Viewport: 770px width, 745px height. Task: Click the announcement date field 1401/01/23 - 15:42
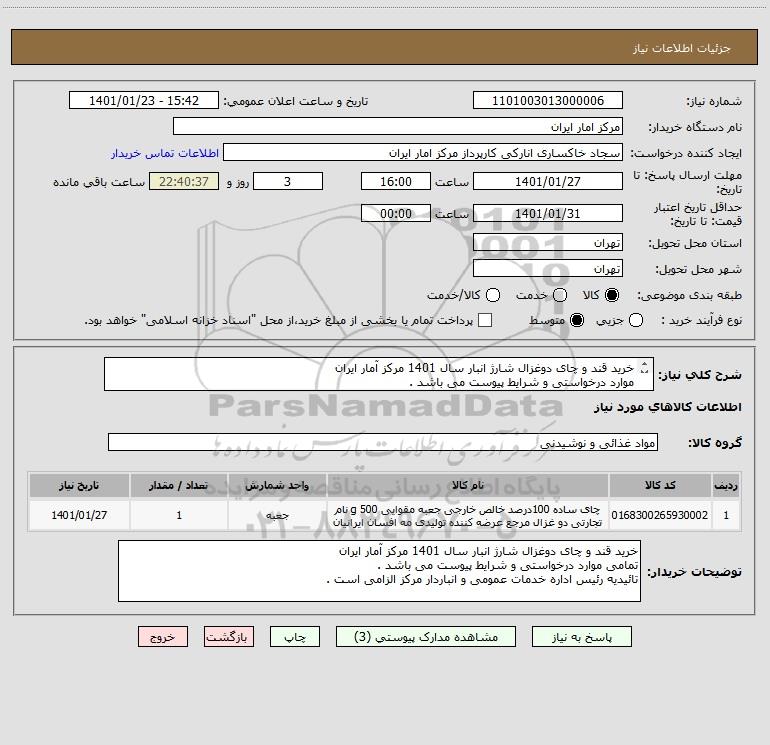point(144,101)
